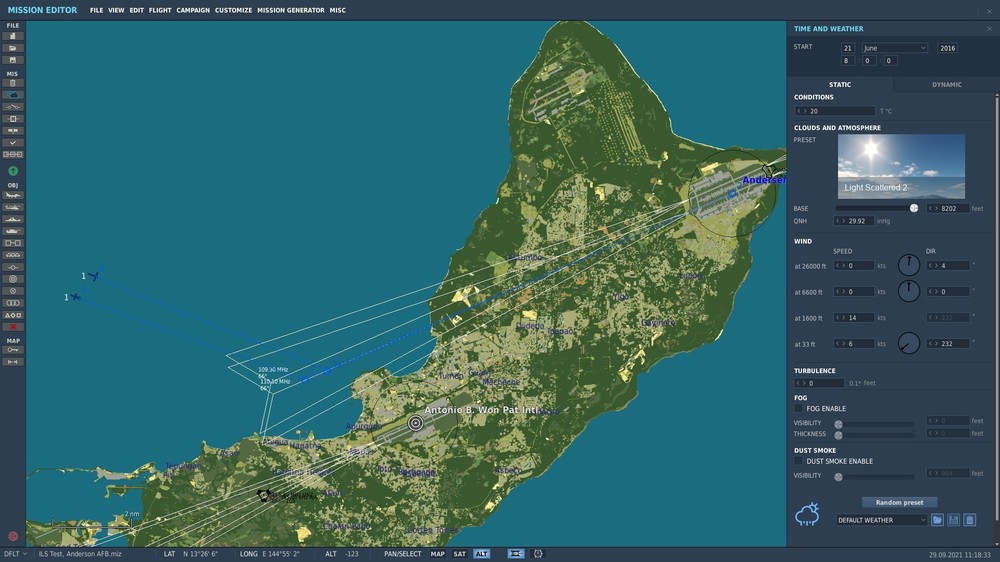Viewport: 1000px width, 562px height.
Task: Click the start hour field 8
Action: (848, 61)
